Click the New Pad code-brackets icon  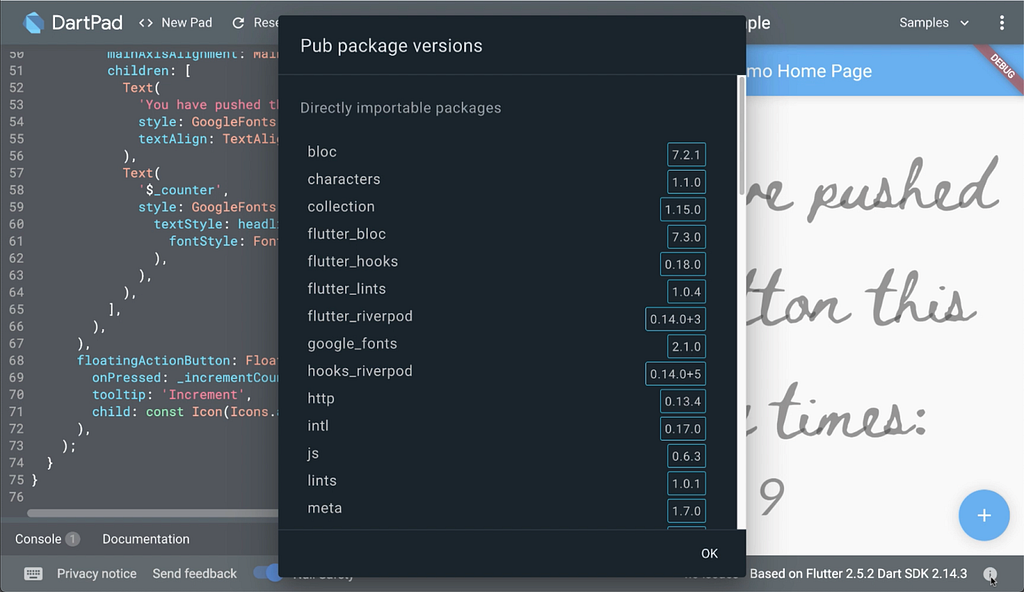(x=146, y=23)
